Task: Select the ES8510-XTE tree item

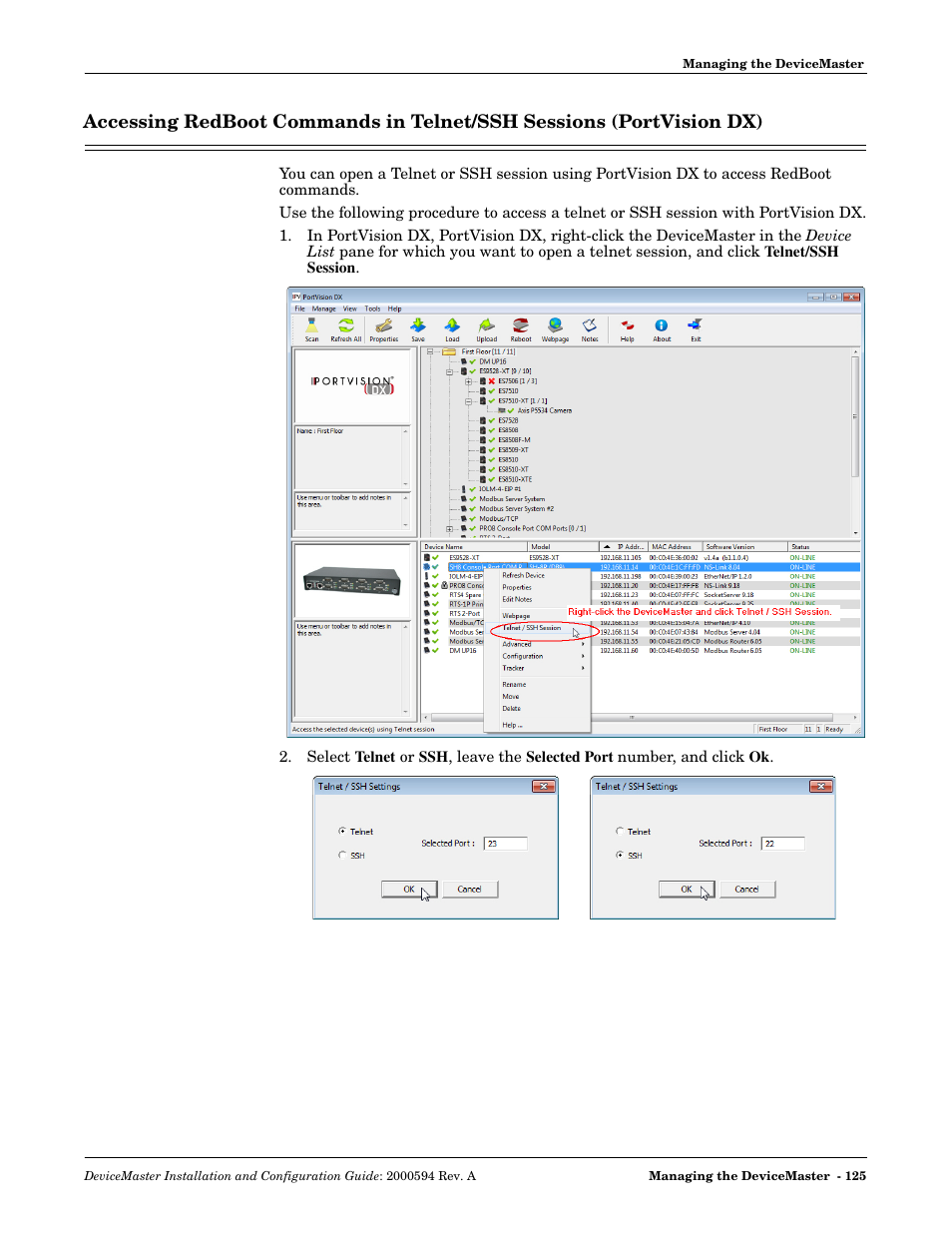Action: point(515,479)
